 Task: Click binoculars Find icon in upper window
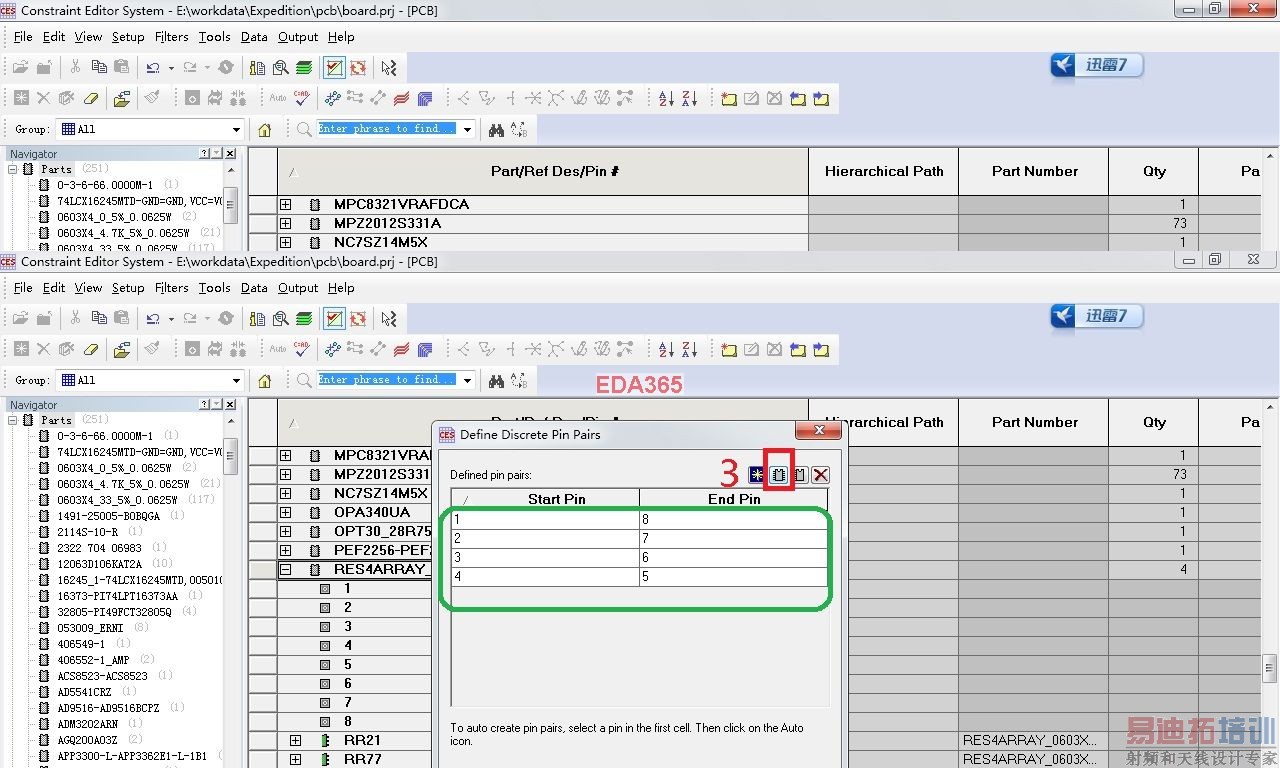pyautogui.click(x=496, y=129)
